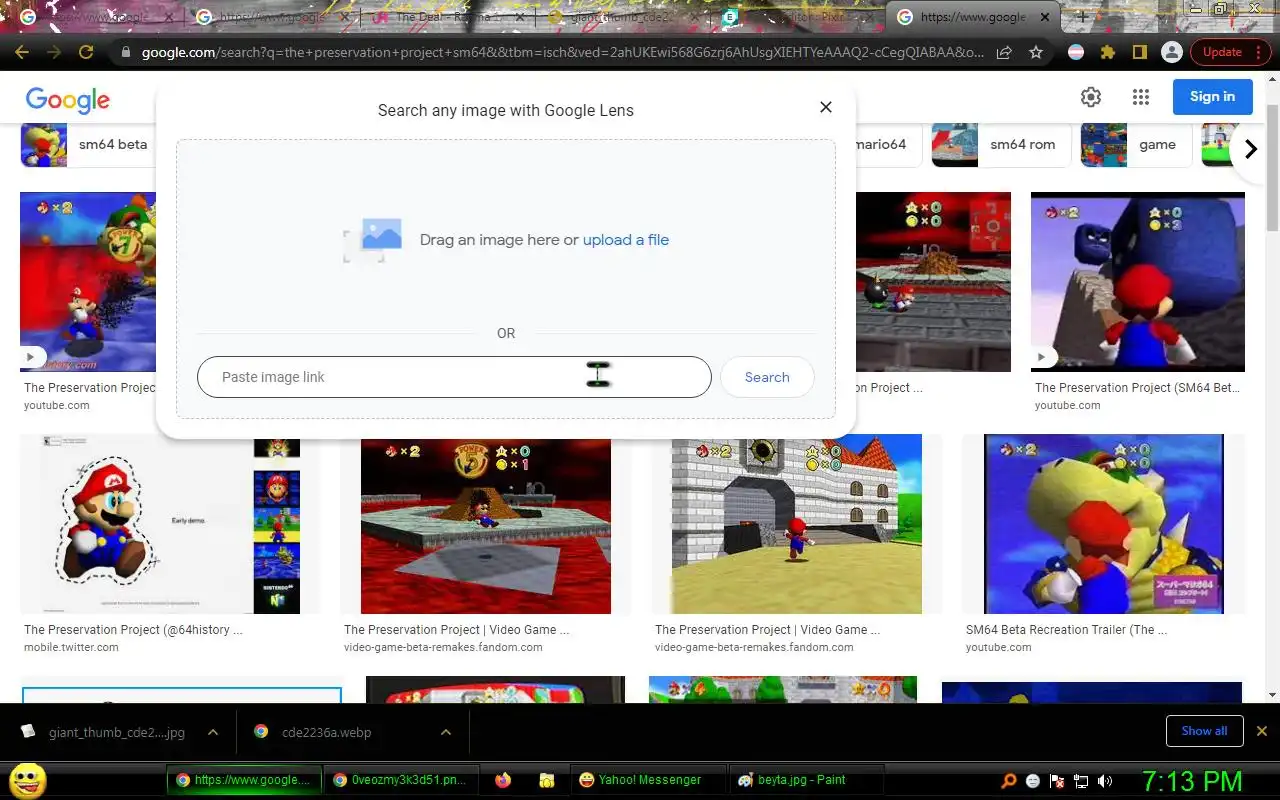
Task: Open the Google apps grid
Action: pyautogui.click(x=1141, y=97)
